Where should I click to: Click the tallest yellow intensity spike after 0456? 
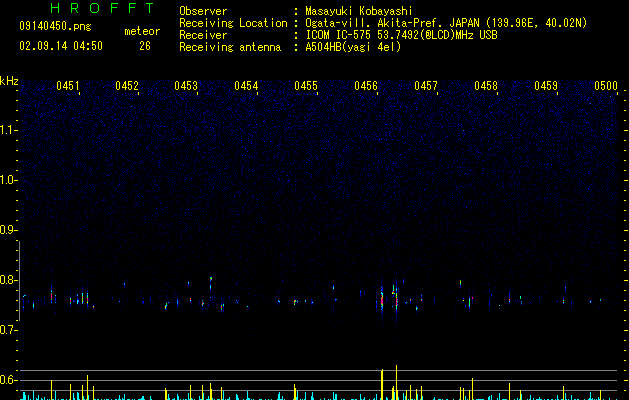point(396,382)
